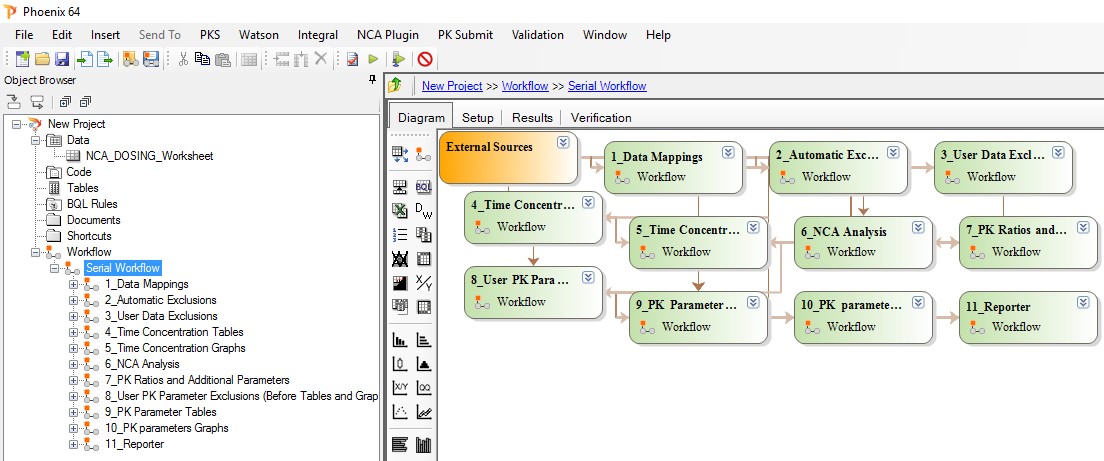Click the scatter plot palette icon
The width and height of the screenshot is (1104, 461).
399,412
